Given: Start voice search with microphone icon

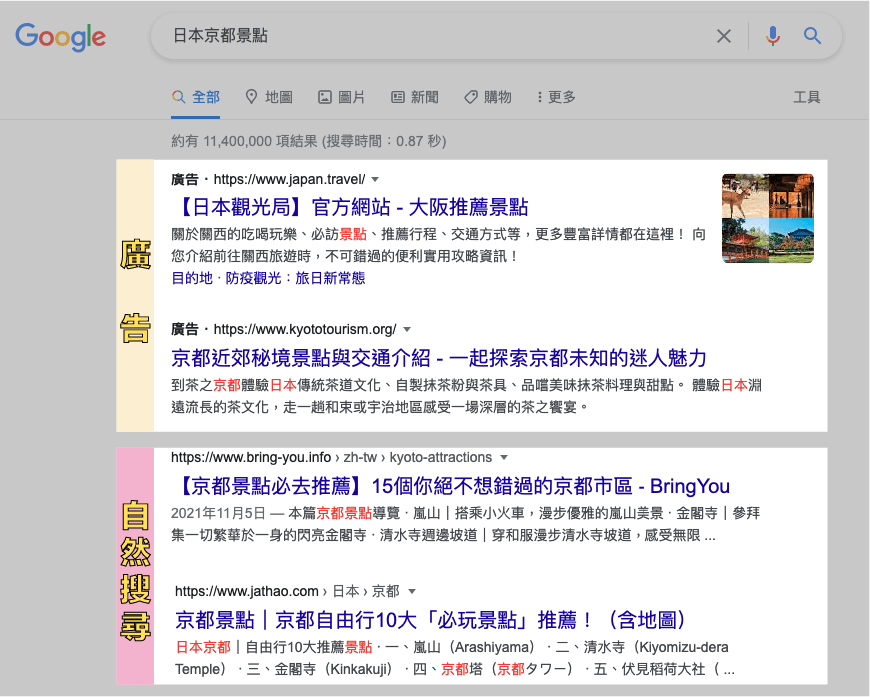Looking at the screenshot, I should [x=772, y=36].
